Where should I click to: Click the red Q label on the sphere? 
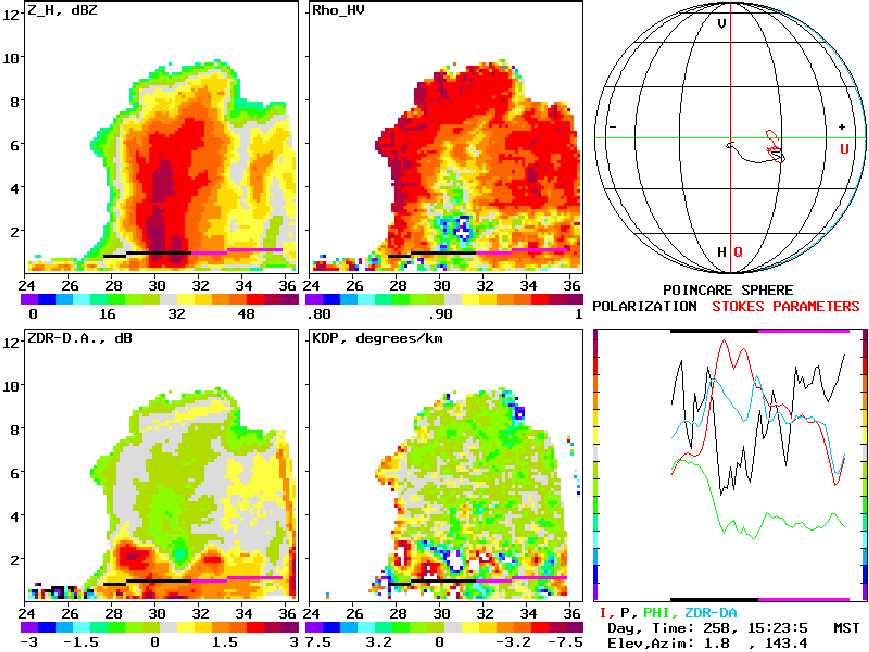pos(738,253)
